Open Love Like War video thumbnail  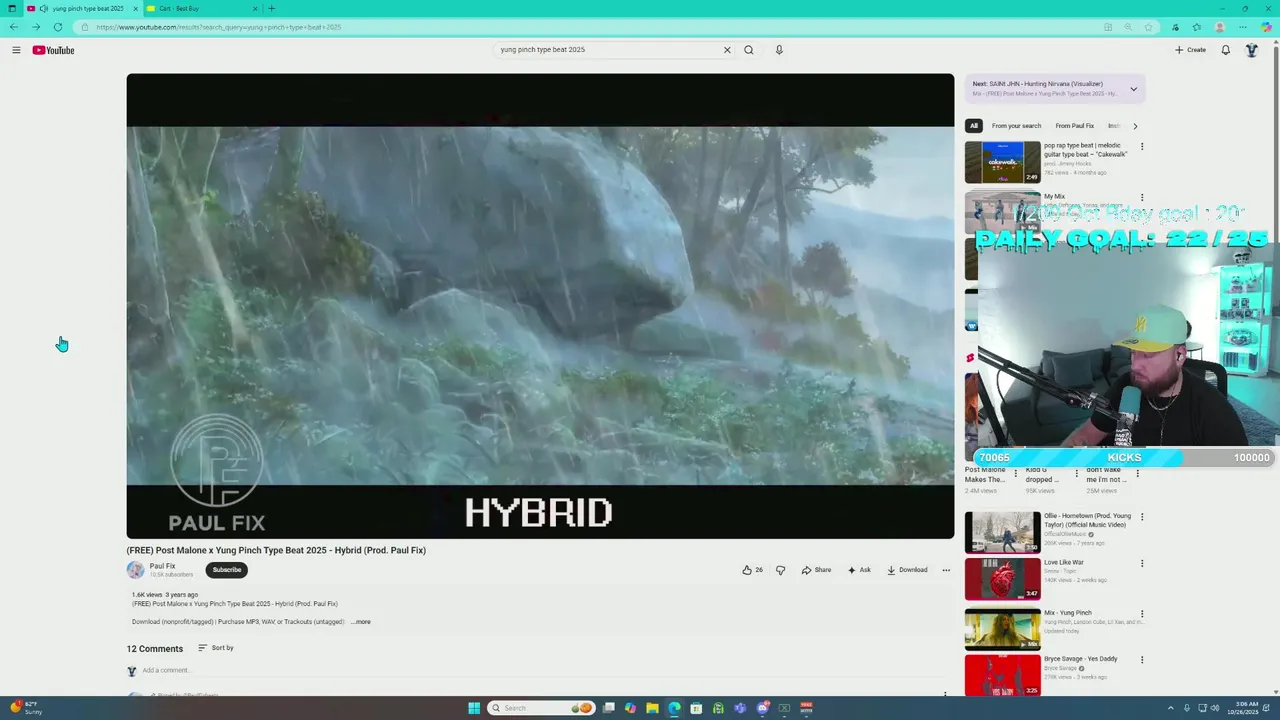(1002, 579)
